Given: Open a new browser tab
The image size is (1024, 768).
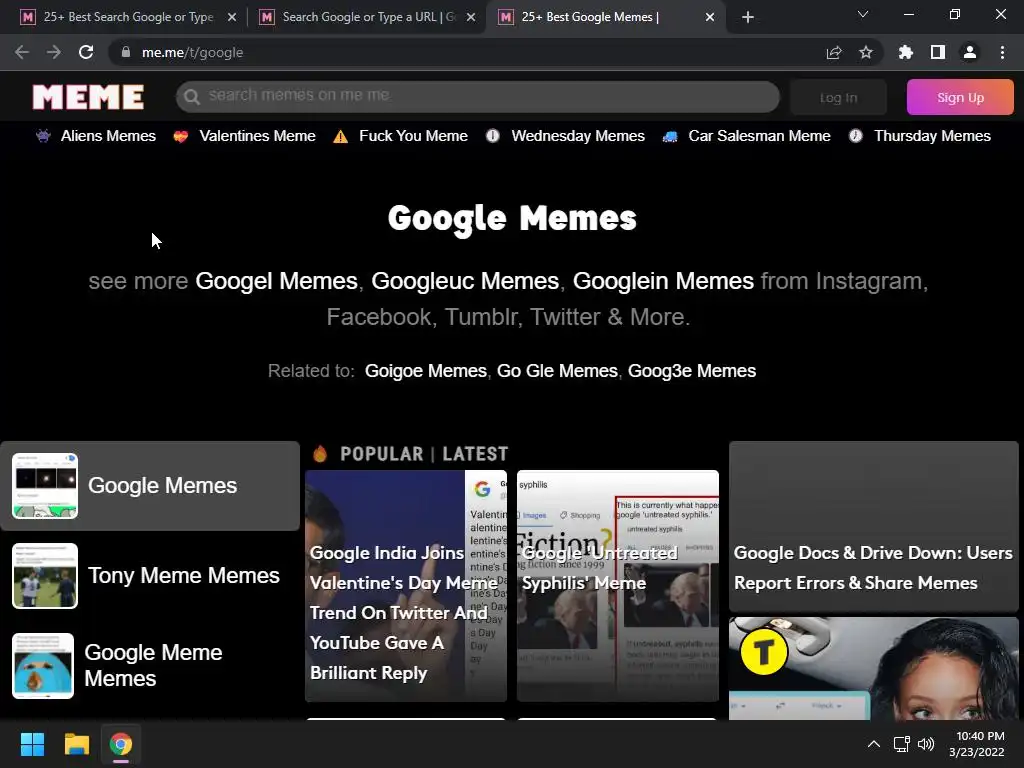Looking at the screenshot, I should (x=748, y=17).
